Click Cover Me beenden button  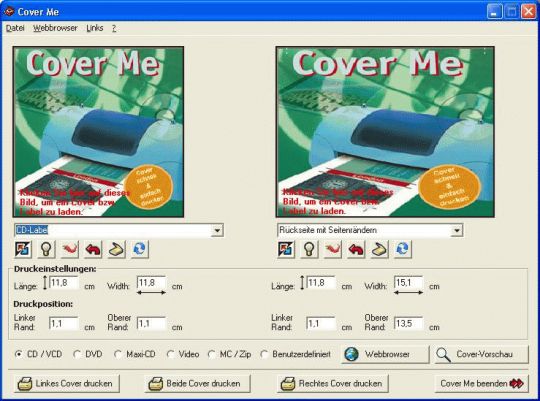[x=481, y=383]
